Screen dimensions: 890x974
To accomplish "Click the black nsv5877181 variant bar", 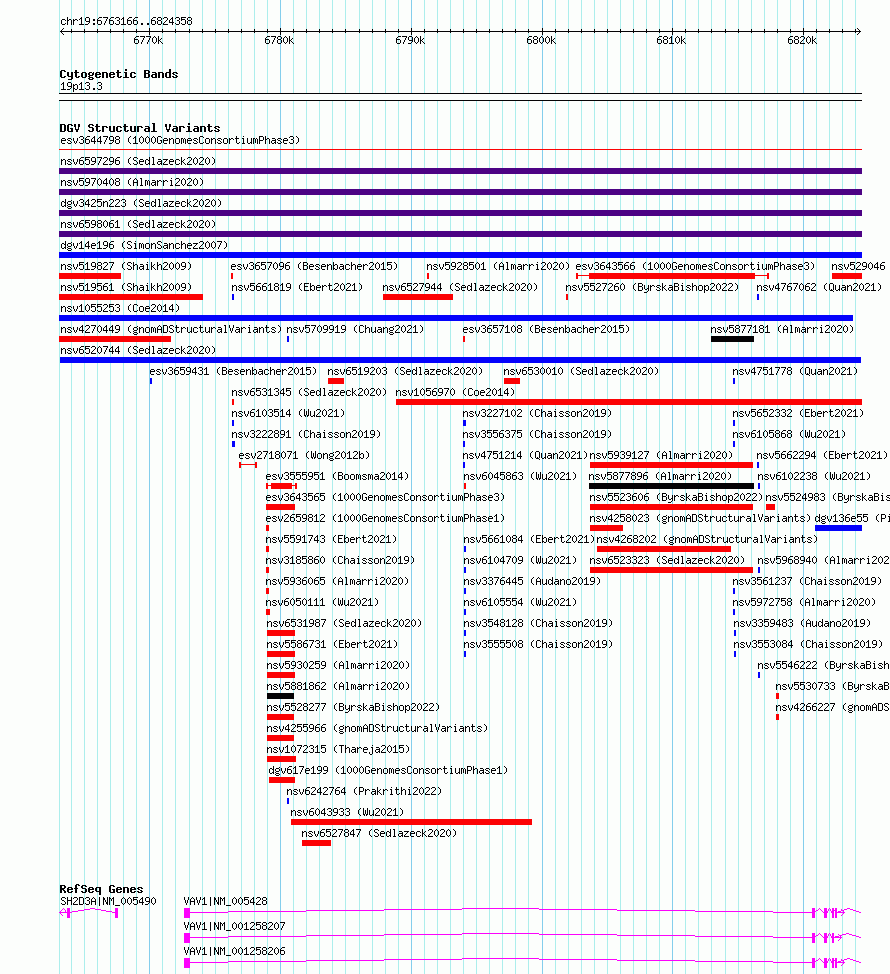I will pyautogui.click(x=732, y=339).
